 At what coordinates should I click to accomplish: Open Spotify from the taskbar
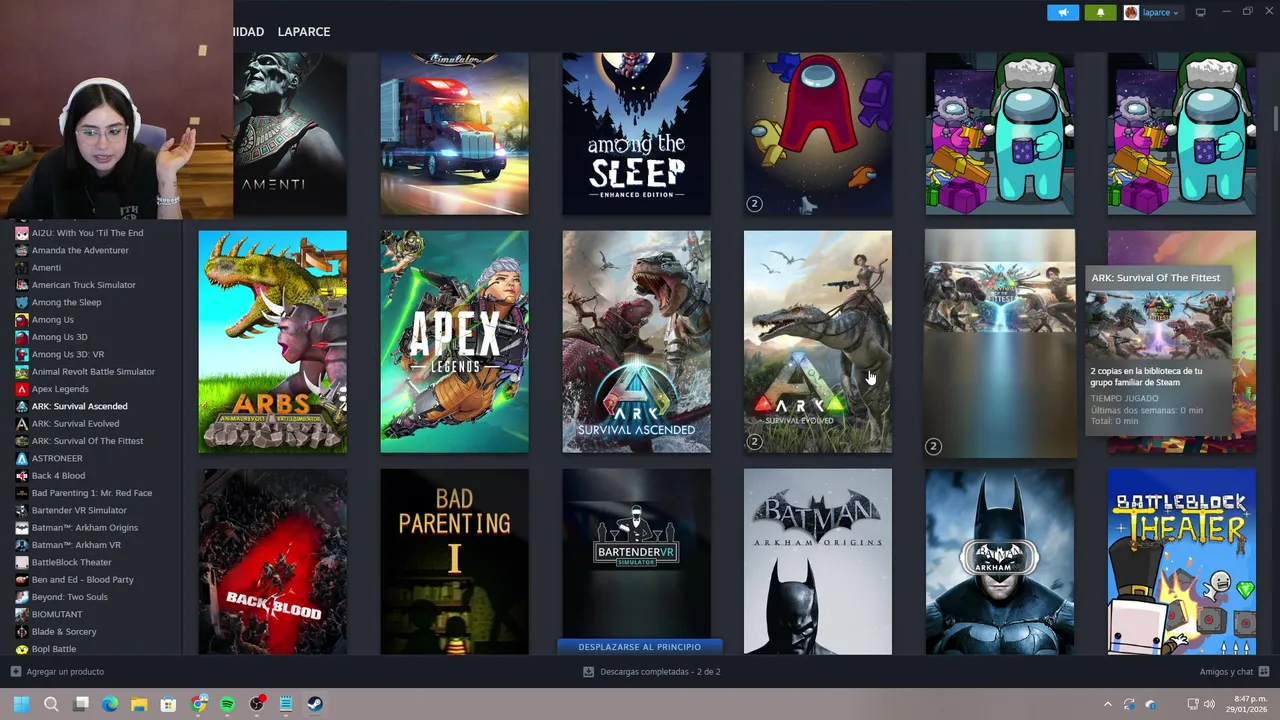227,704
